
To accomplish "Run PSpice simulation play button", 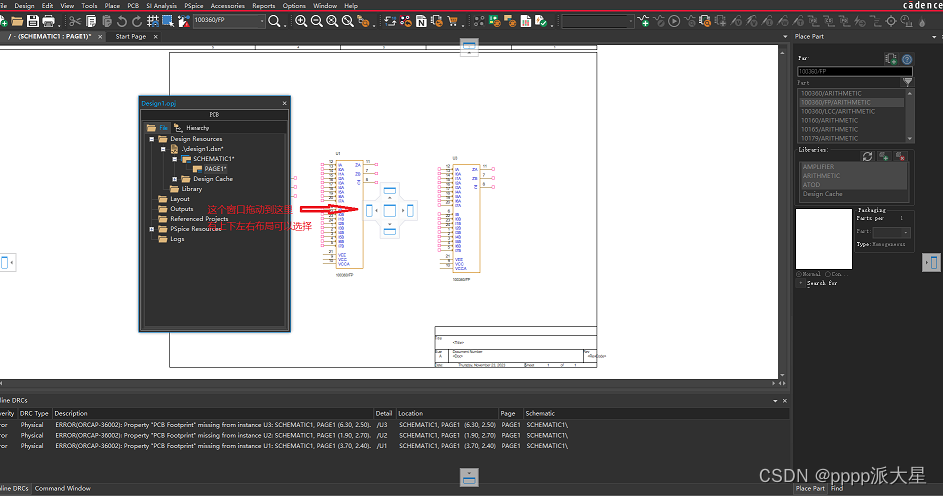I will (674, 22).
